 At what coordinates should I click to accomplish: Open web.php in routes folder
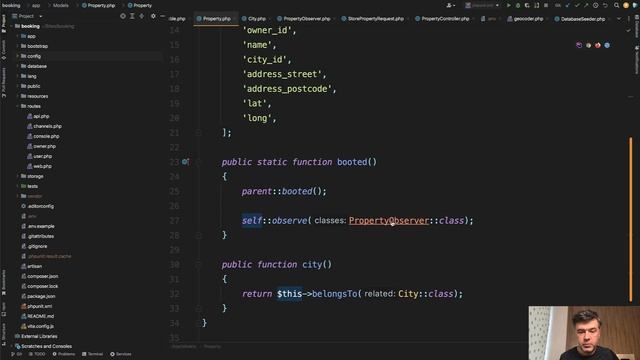[39, 166]
